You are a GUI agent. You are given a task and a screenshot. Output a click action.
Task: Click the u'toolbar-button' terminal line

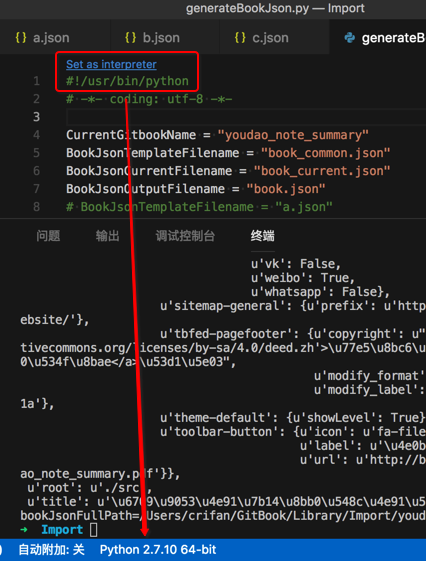coord(293,432)
